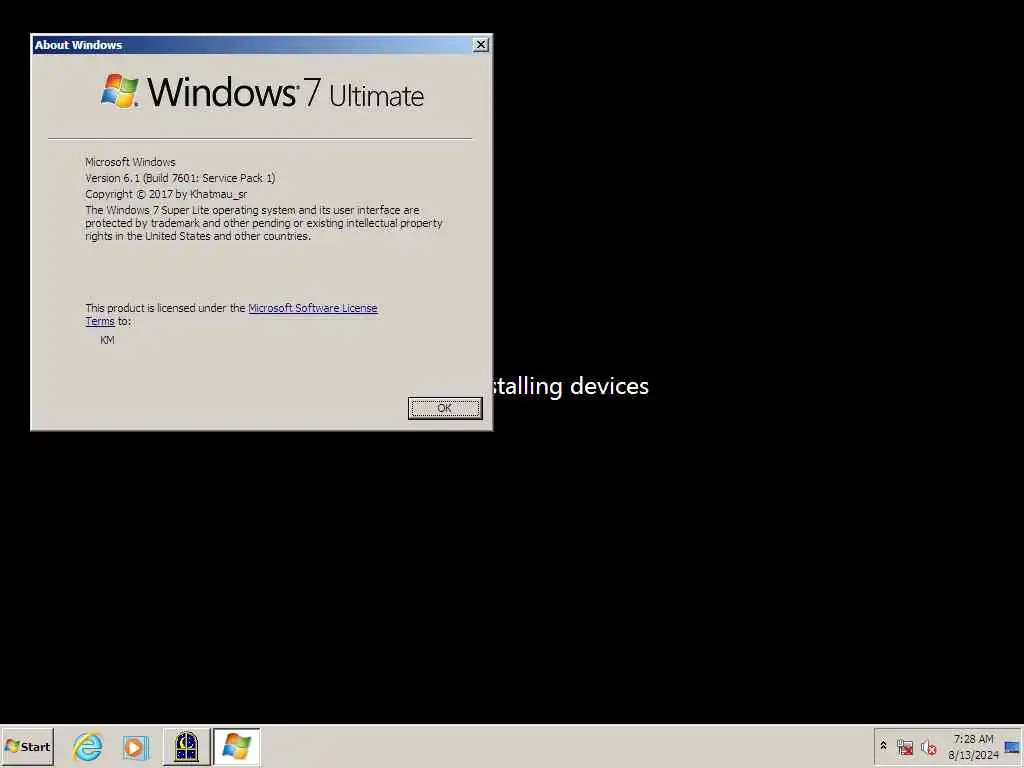Click the Version 6.1 Build 7601 text
The image size is (1024, 768).
coord(180,178)
